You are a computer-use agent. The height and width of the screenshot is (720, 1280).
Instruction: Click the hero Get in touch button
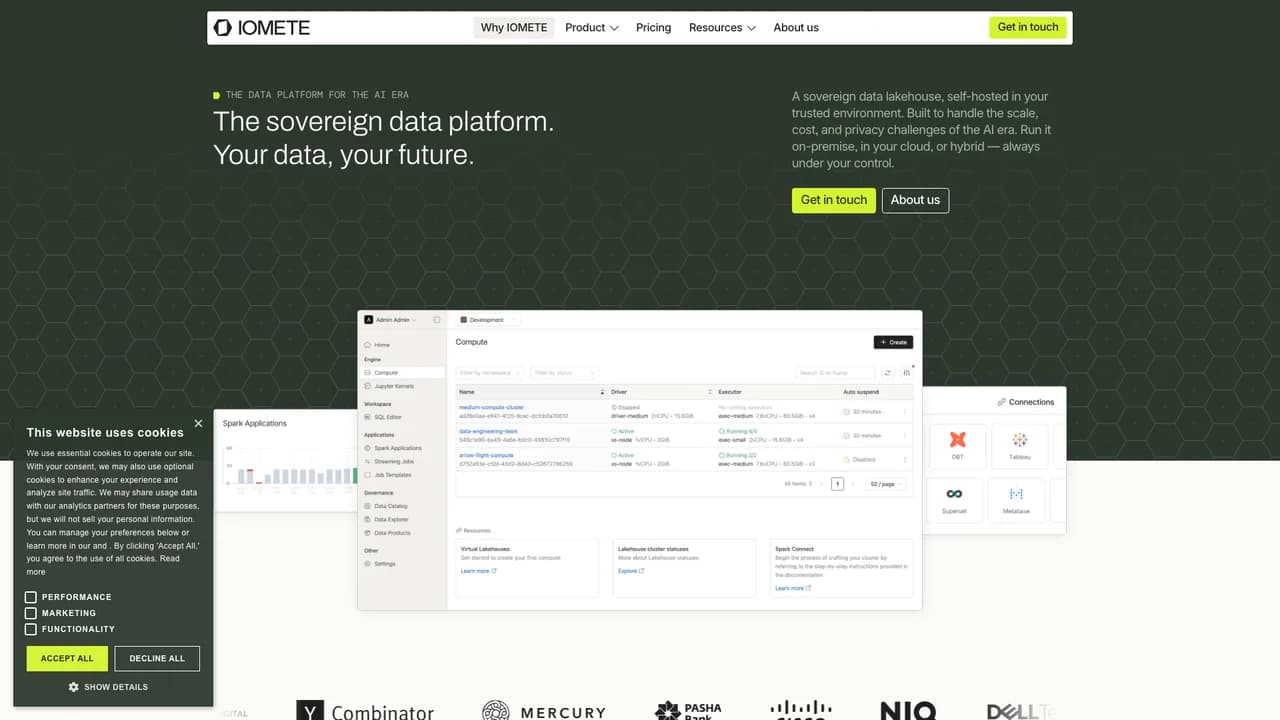point(834,200)
